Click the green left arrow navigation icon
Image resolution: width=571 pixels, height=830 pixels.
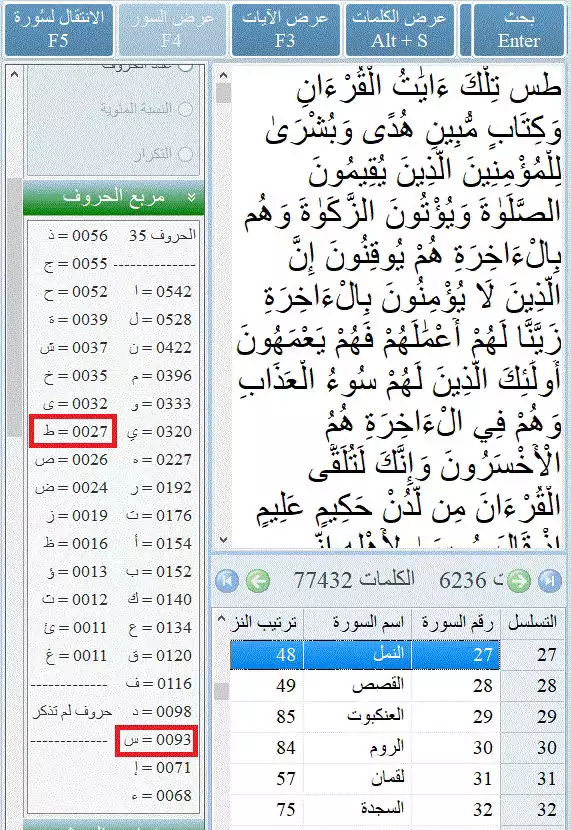258,581
